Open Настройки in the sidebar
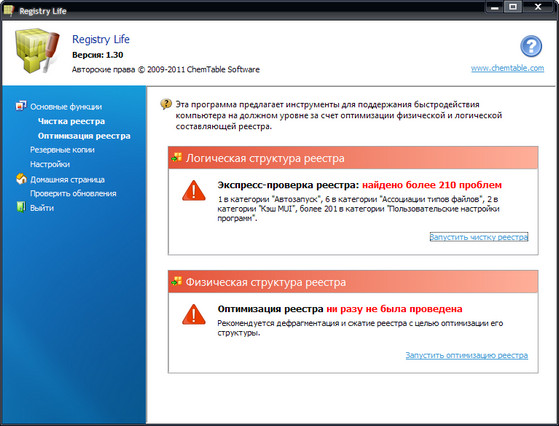The width and height of the screenshot is (559, 426). pyautogui.click(x=50, y=164)
